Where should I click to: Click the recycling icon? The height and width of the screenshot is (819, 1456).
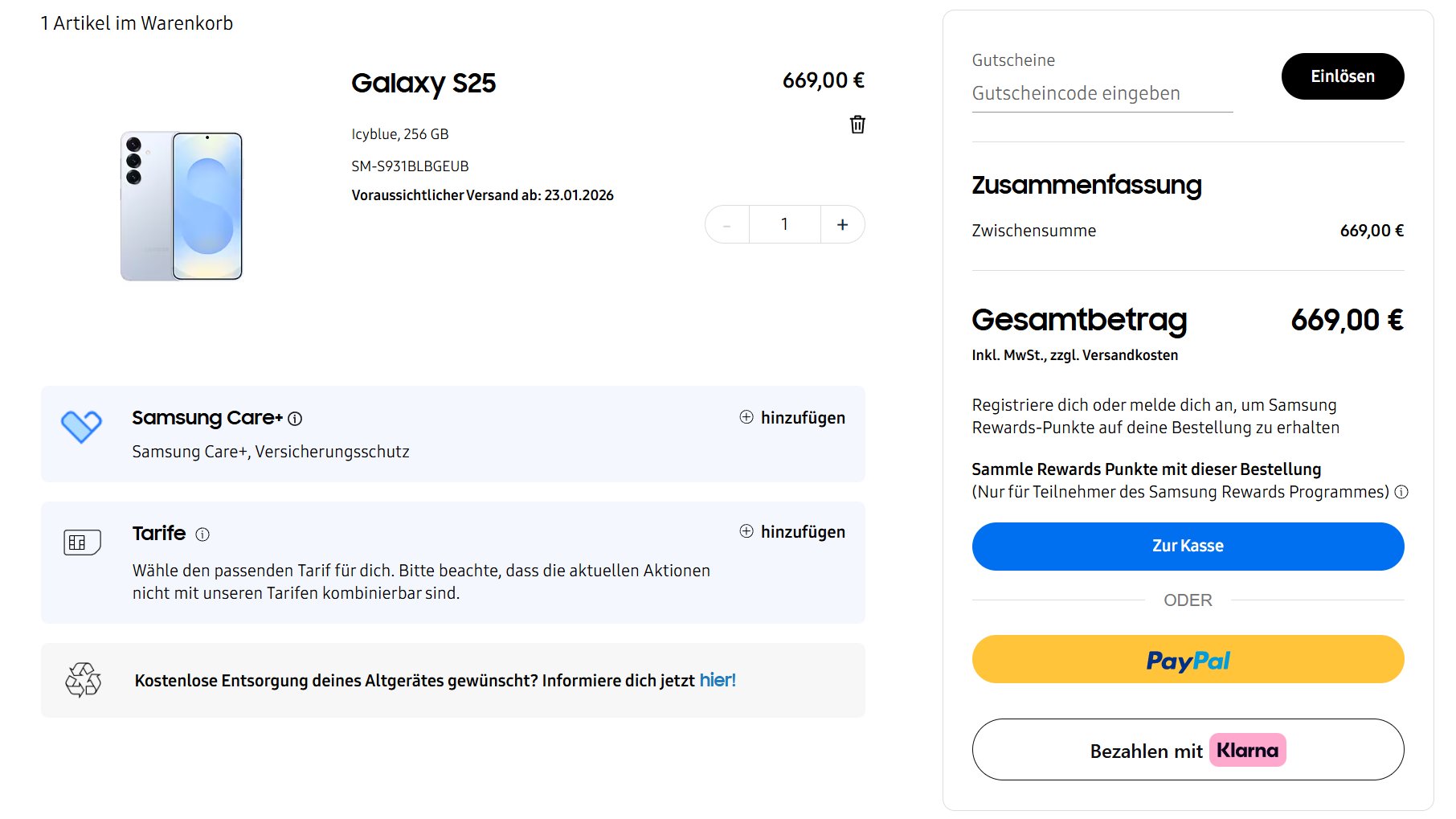point(83,680)
